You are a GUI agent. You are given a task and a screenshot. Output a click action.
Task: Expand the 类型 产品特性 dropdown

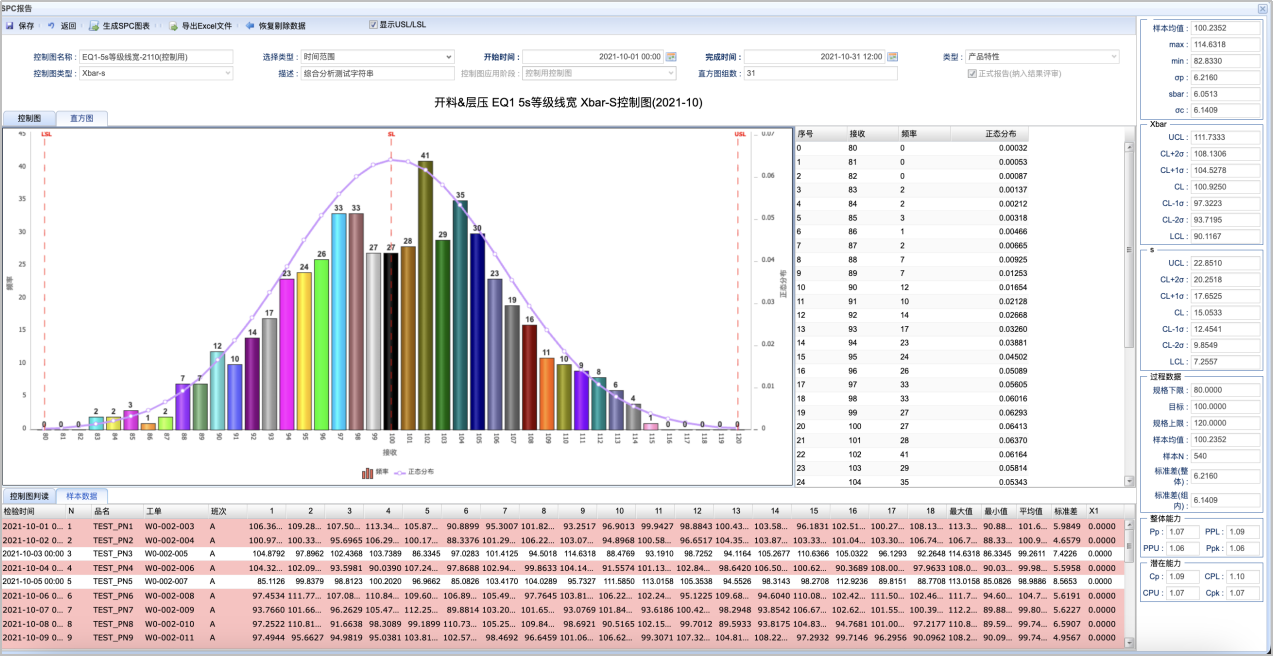pos(1113,57)
